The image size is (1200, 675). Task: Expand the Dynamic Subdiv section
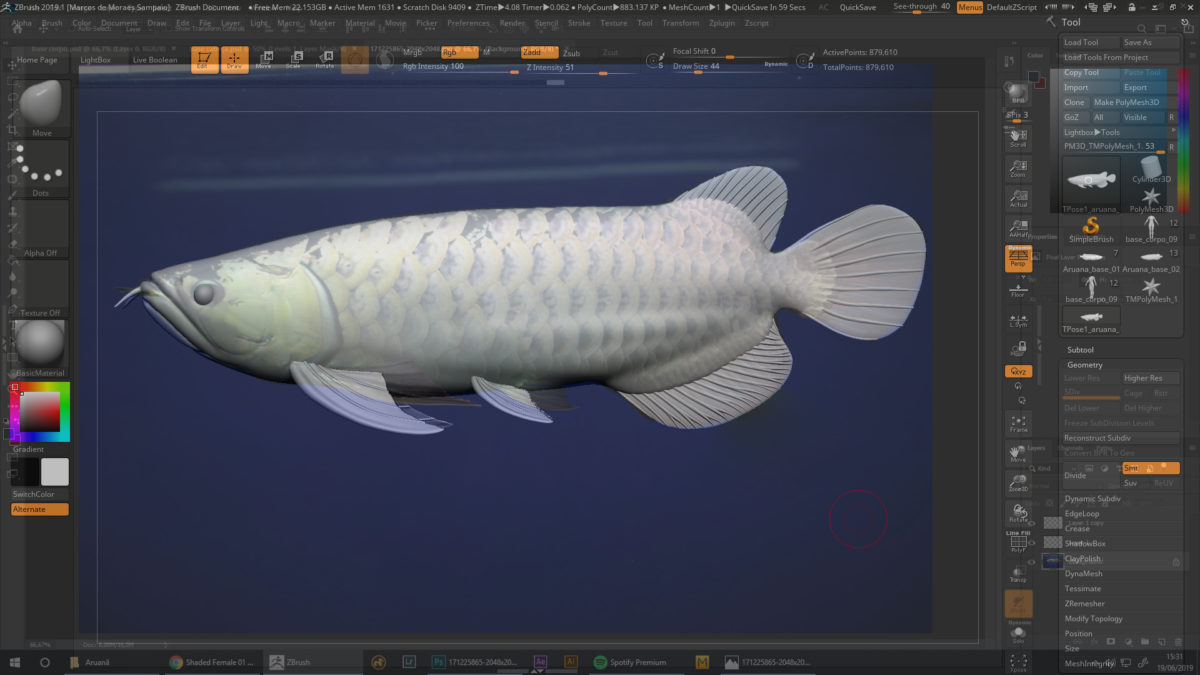point(1092,498)
